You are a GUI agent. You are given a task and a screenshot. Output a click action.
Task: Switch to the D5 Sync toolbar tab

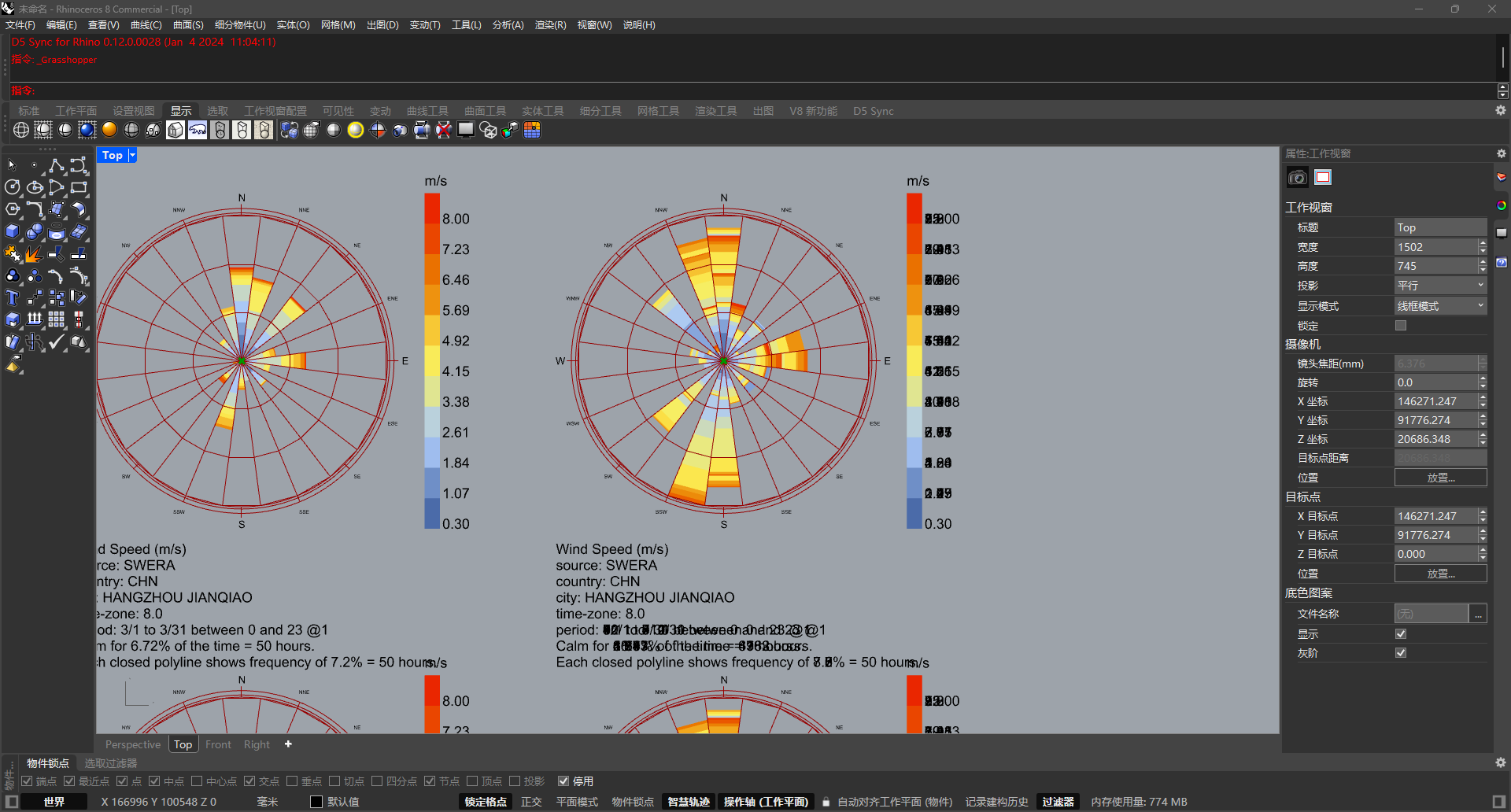[x=873, y=111]
